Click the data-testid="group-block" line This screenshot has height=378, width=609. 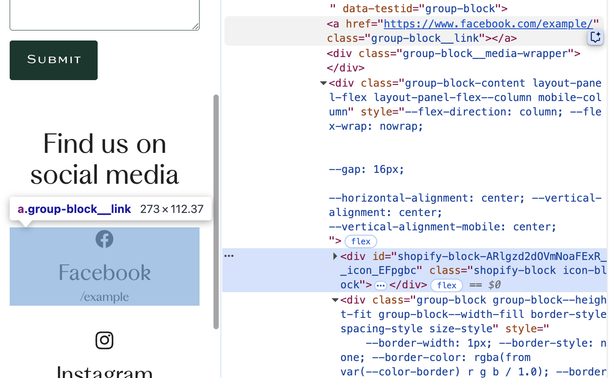tap(419, 9)
